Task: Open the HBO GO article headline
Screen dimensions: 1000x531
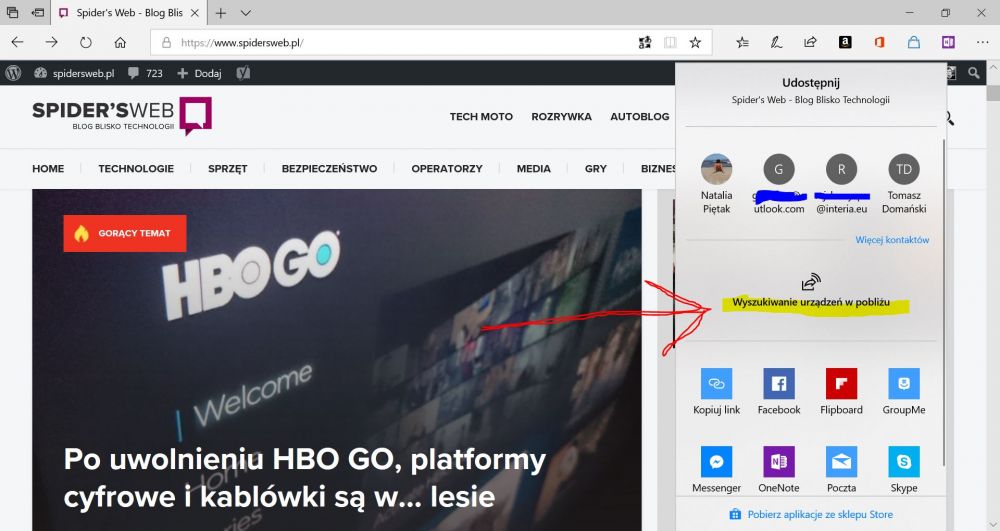Action: [x=304, y=478]
